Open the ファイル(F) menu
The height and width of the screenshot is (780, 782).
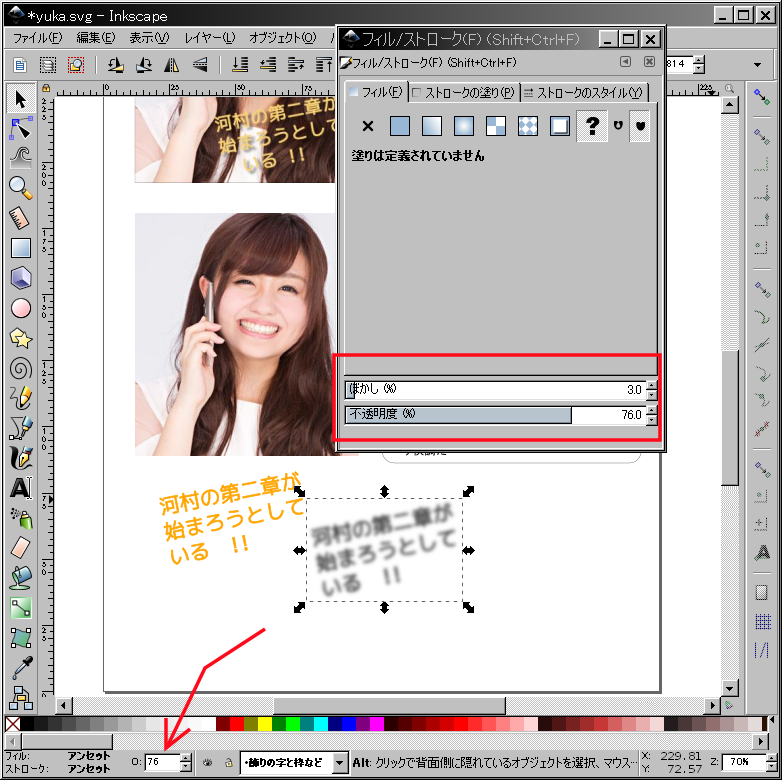tap(37, 38)
